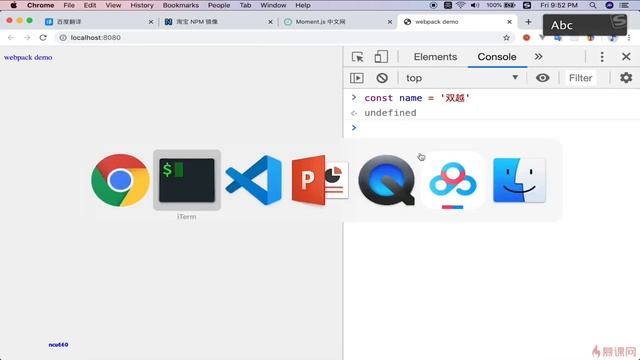This screenshot has height=360, width=640.
Task: Open Notification Center list icon
Action: [624, 5]
